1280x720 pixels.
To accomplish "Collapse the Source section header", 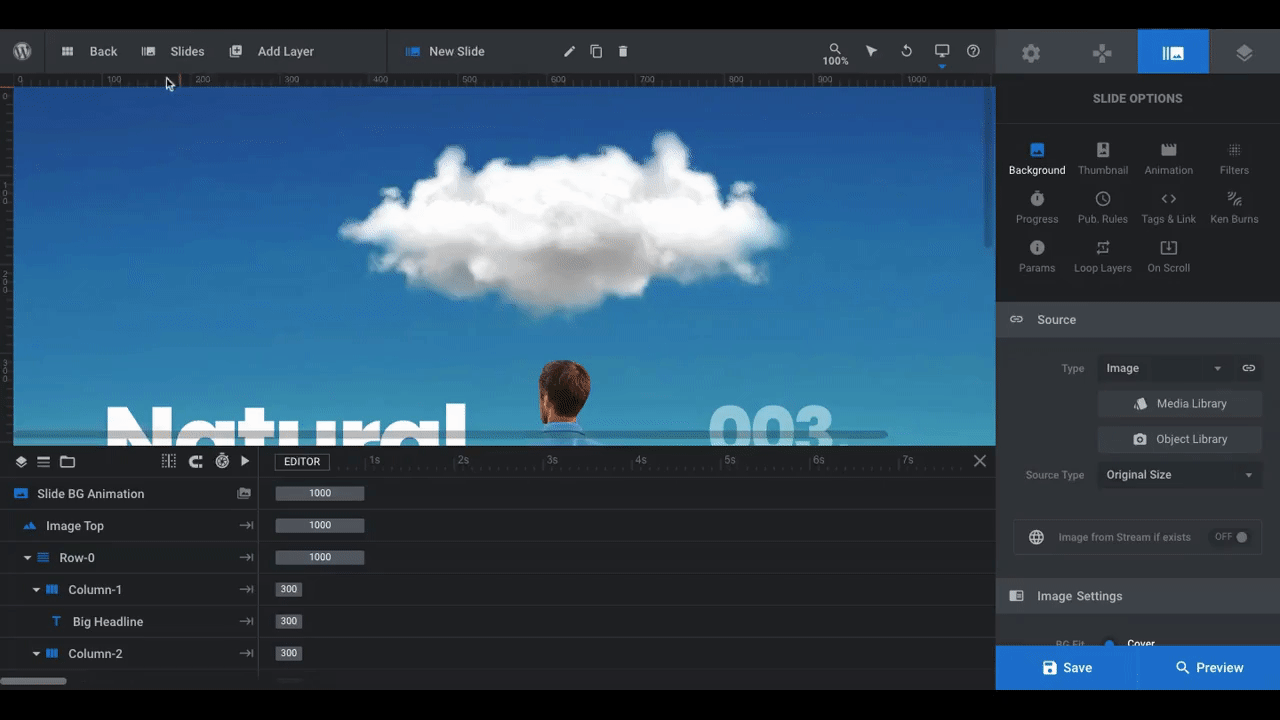I will click(x=1138, y=320).
